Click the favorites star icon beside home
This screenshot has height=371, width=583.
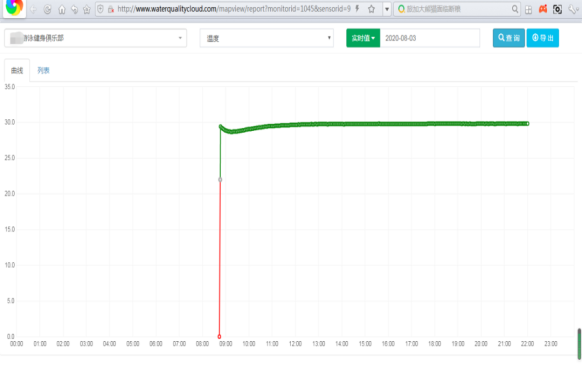click(x=87, y=9)
